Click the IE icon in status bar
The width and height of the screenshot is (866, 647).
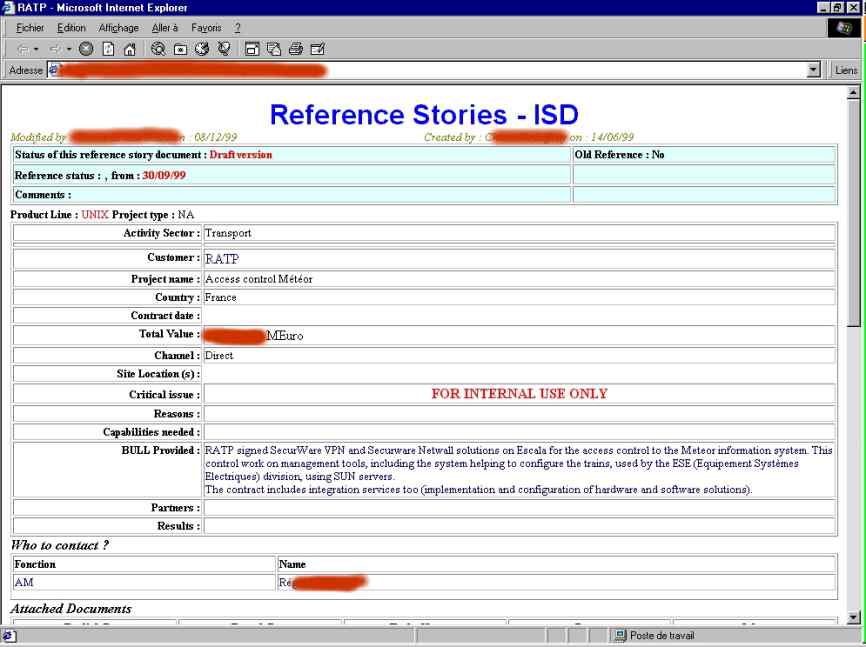[9, 635]
